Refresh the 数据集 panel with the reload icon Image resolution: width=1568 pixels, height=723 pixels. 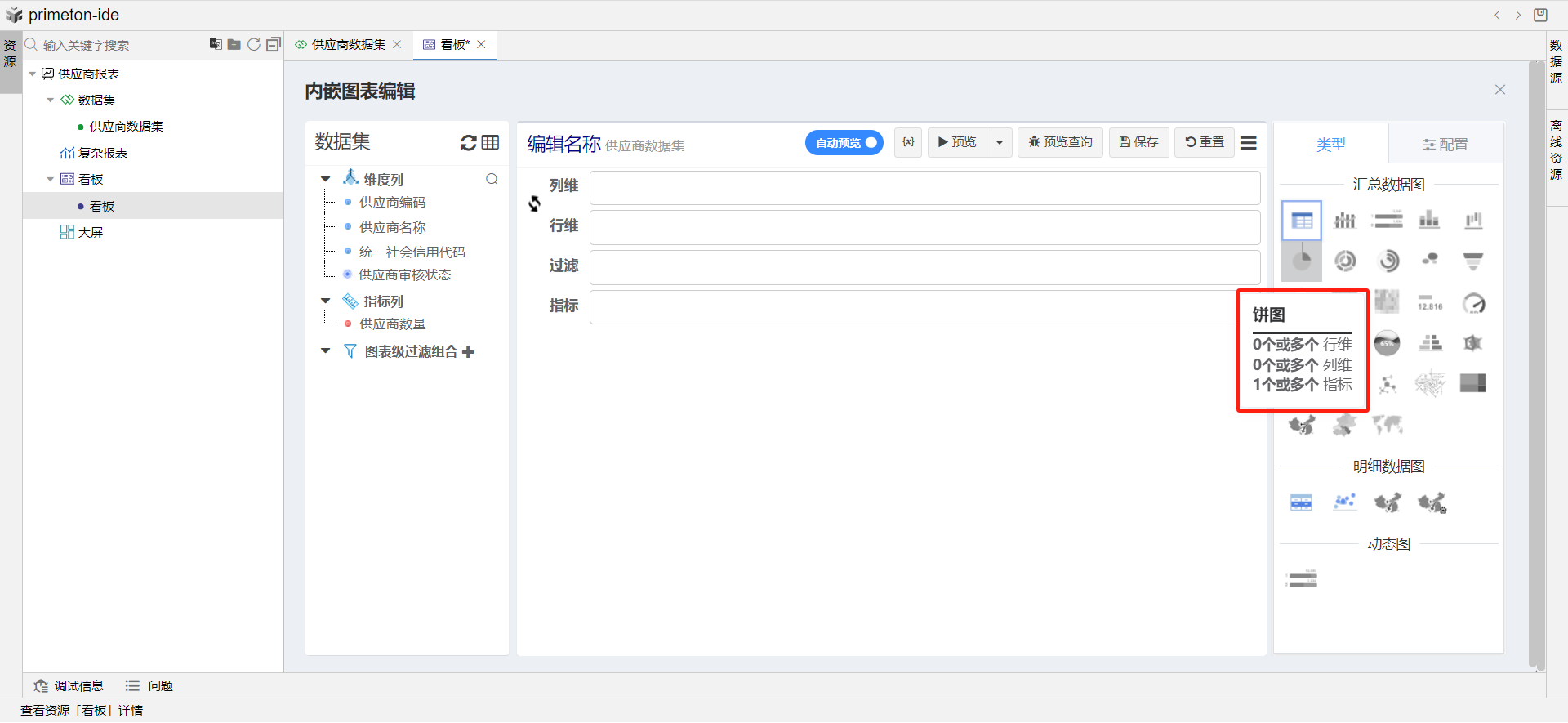tap(468, 143)
